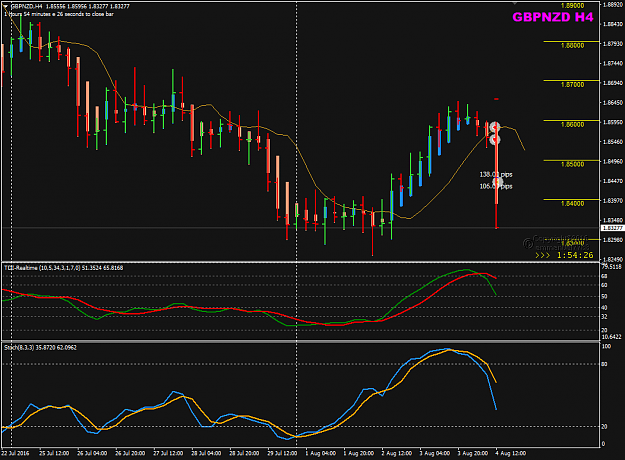Select the yellow 1.84000 level label
625x460 pixels.
coord(572,203)
